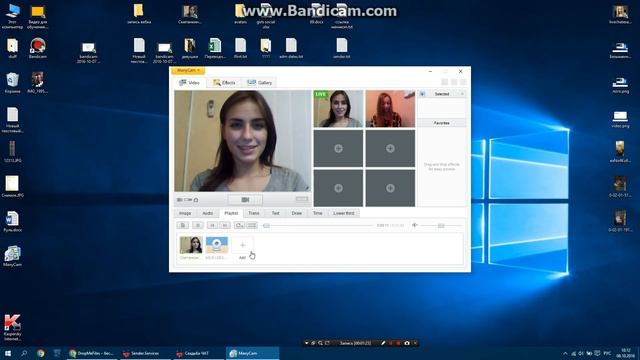Screen dimensions: 640x360
Task: Open the Text tab
Action: coord(276,213)
